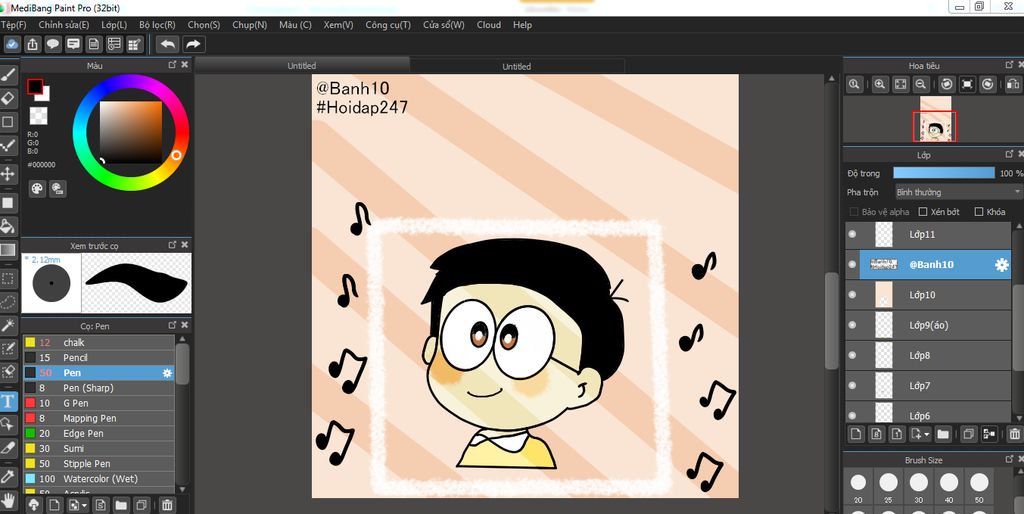Flip canvas view in navigator

pyautogui.click(x=1012, y=84)
